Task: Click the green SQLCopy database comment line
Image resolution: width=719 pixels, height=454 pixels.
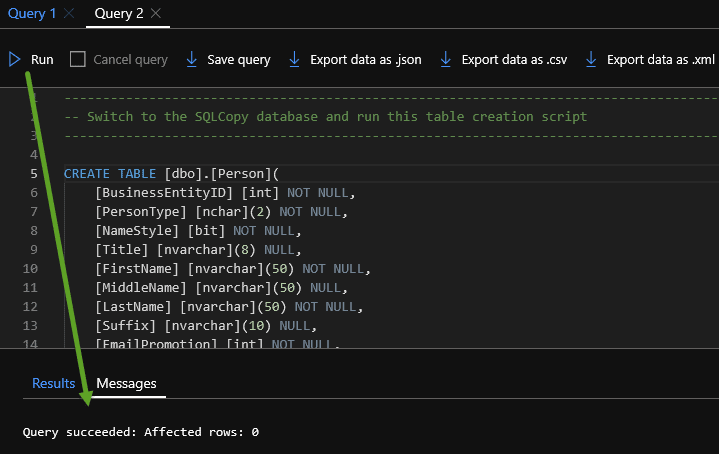Action: click(x=325, y=116)
